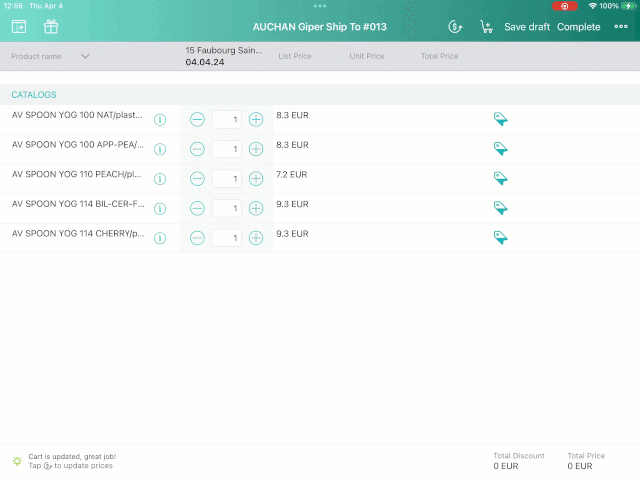
Task: Tap the AUCHAN Giper Ship To #013 title
Action: pos(320,27)
